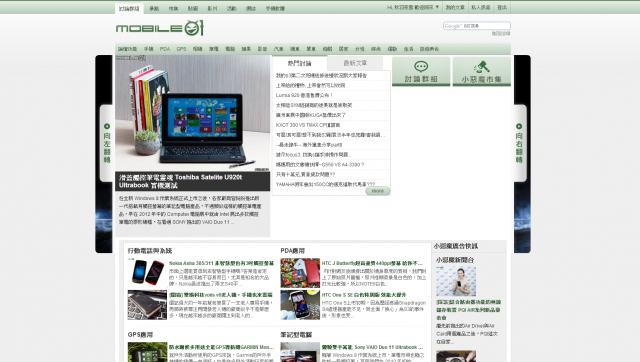Open 筆電 category in green nav bar
This screenshot has height=362, width=640.
click(214, 49)
